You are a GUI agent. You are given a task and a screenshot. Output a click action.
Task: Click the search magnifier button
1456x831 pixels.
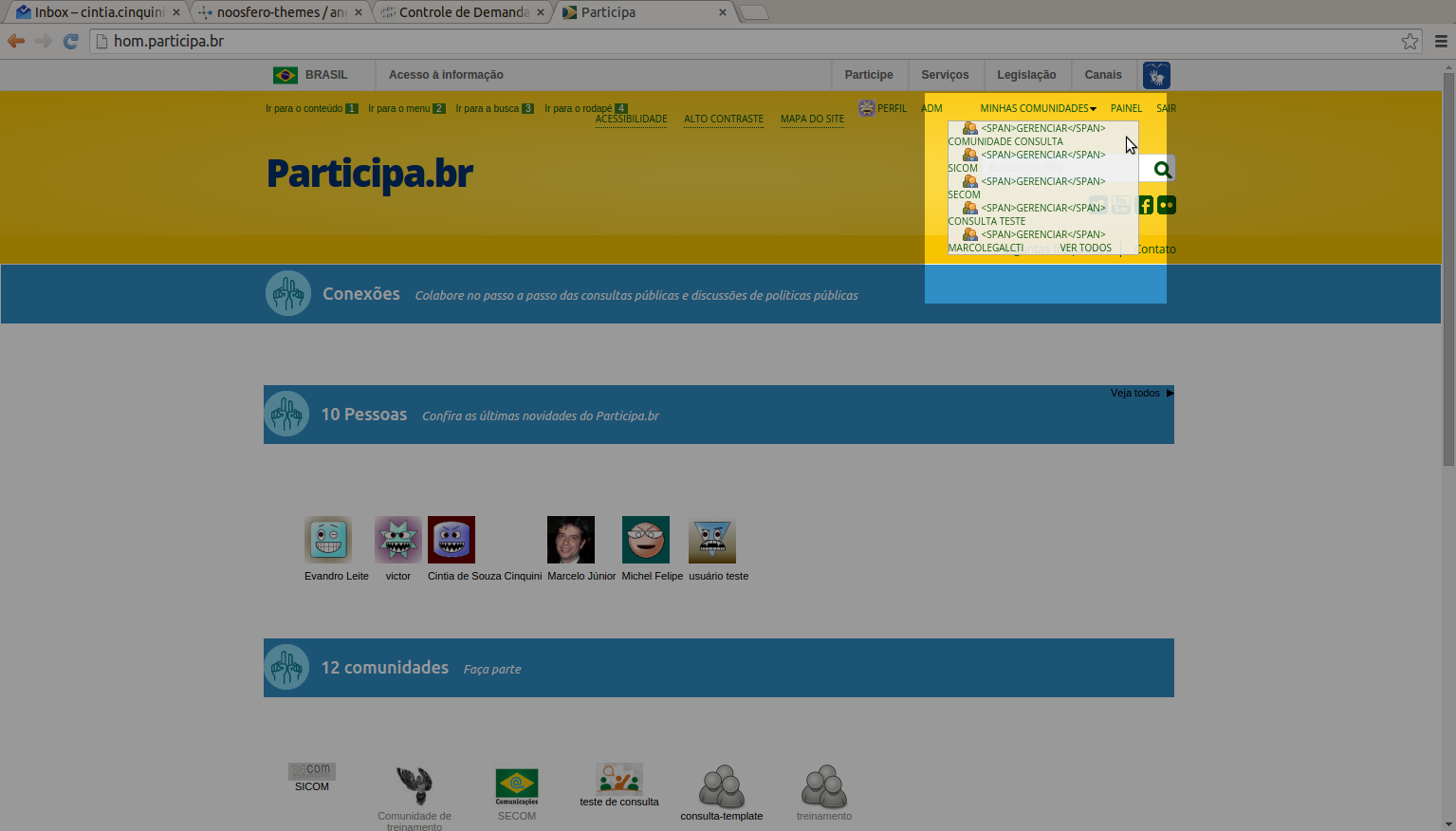pyautogui.click(x=1162, y=170)
